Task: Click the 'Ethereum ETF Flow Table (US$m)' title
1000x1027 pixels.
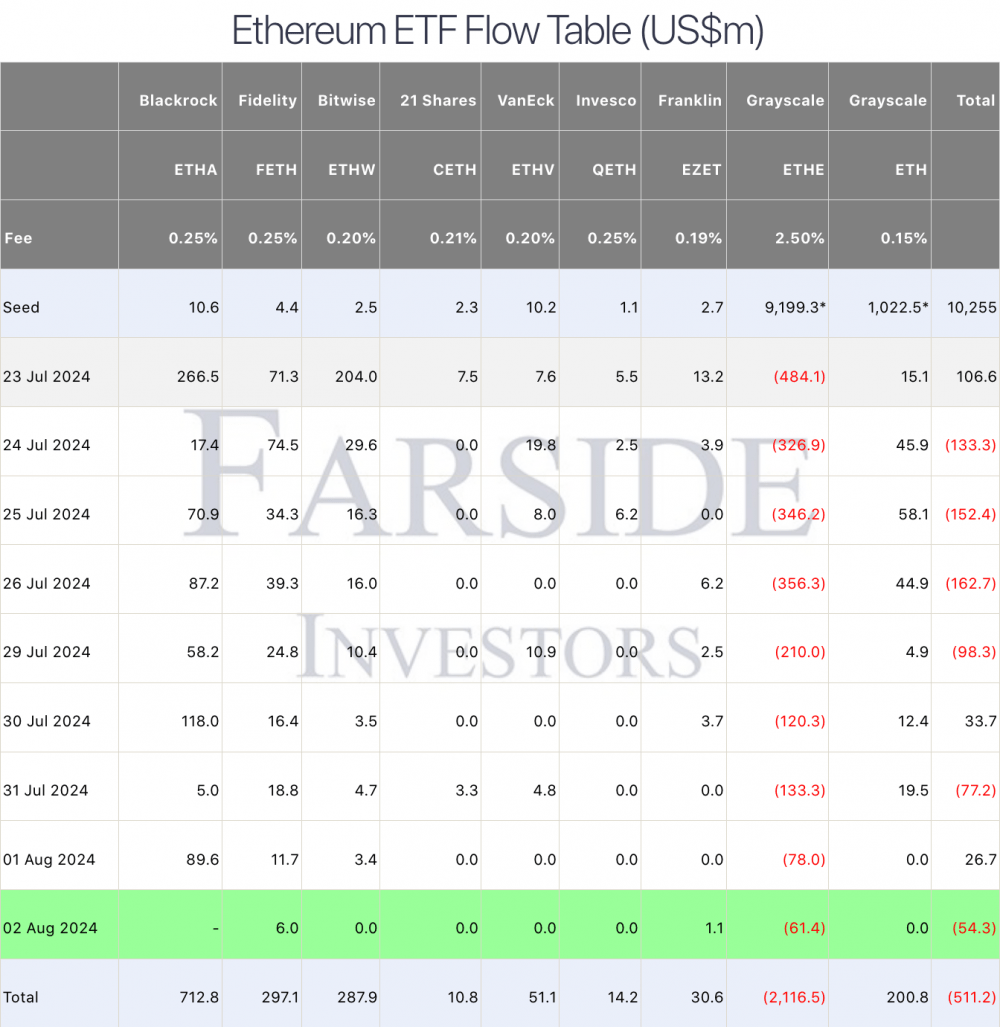Action: [x=498, y=31]
